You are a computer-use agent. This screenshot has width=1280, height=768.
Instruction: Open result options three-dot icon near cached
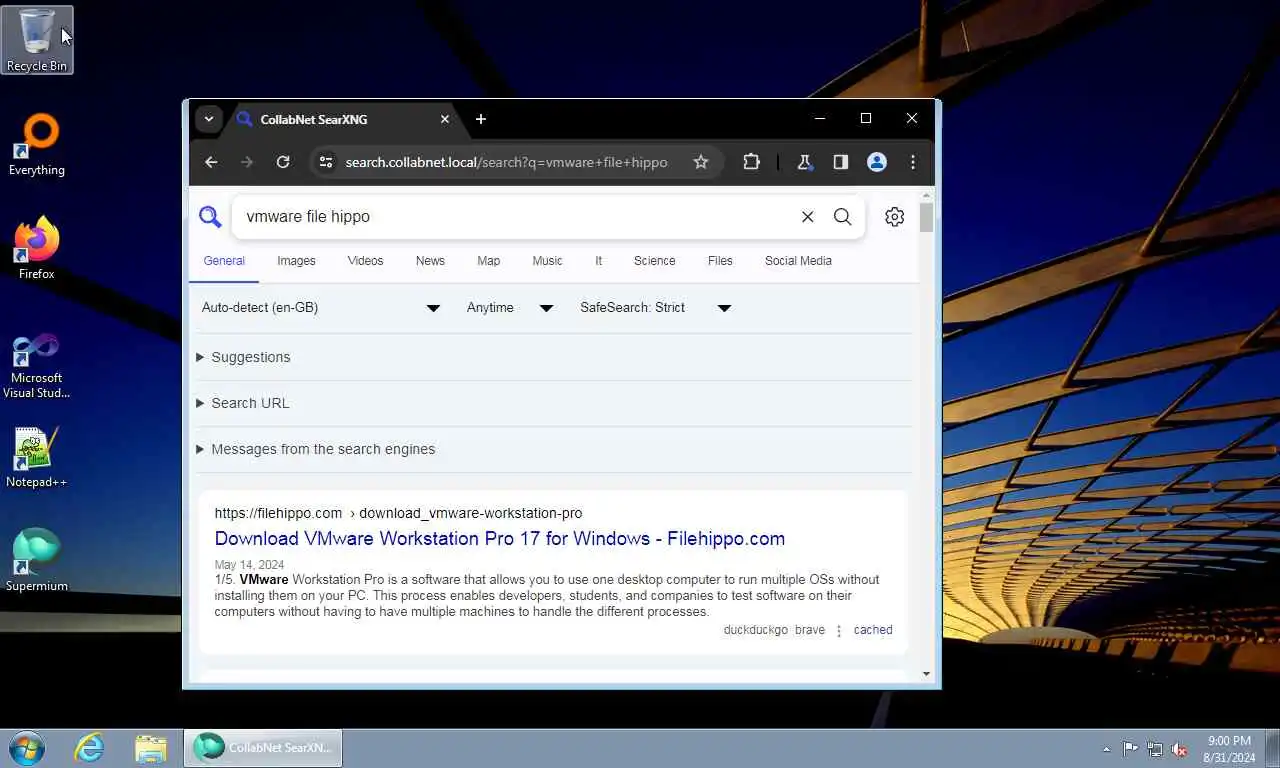coord(839,631)
